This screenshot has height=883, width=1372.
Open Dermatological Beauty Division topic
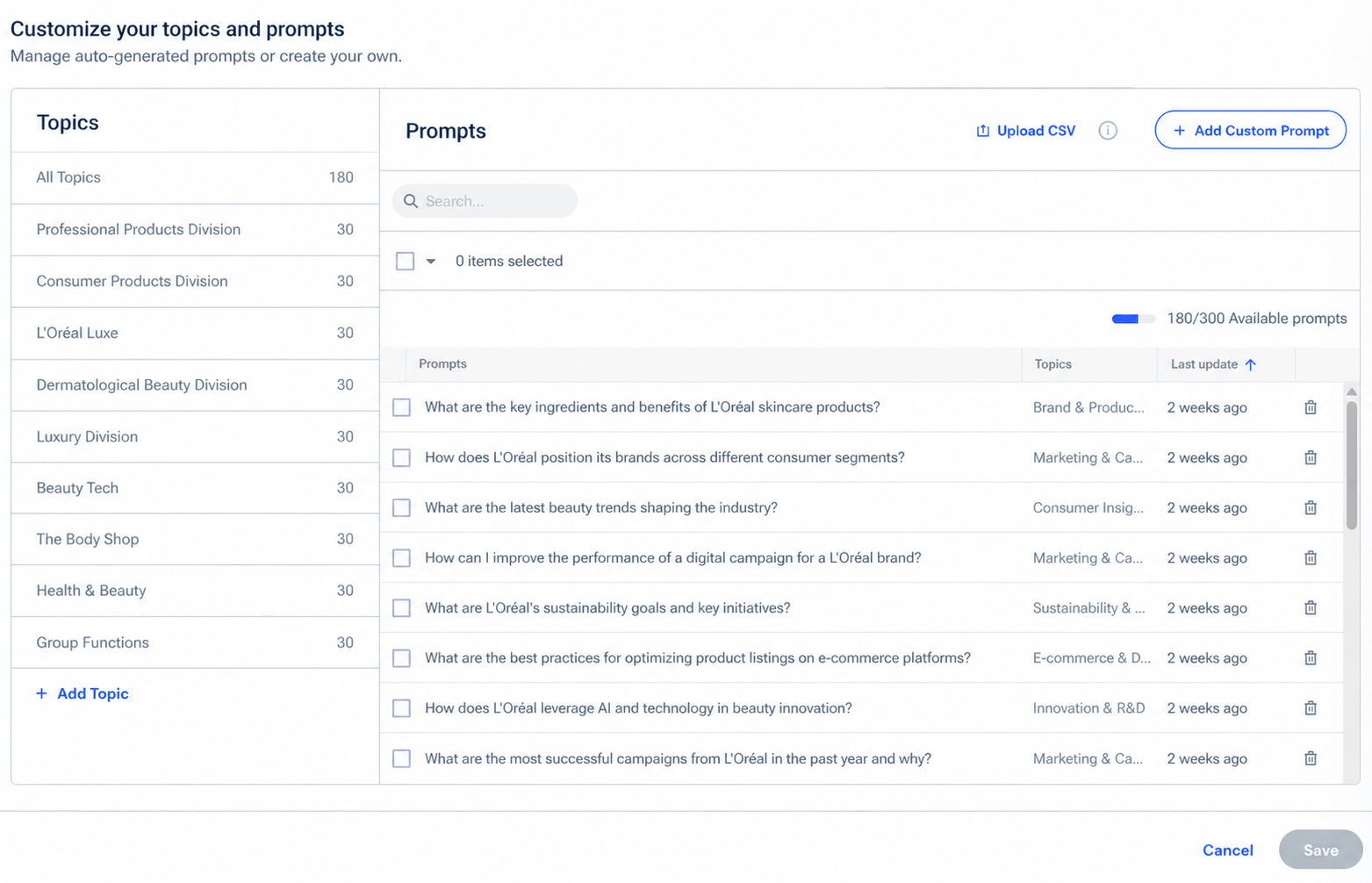pos(195,384)
